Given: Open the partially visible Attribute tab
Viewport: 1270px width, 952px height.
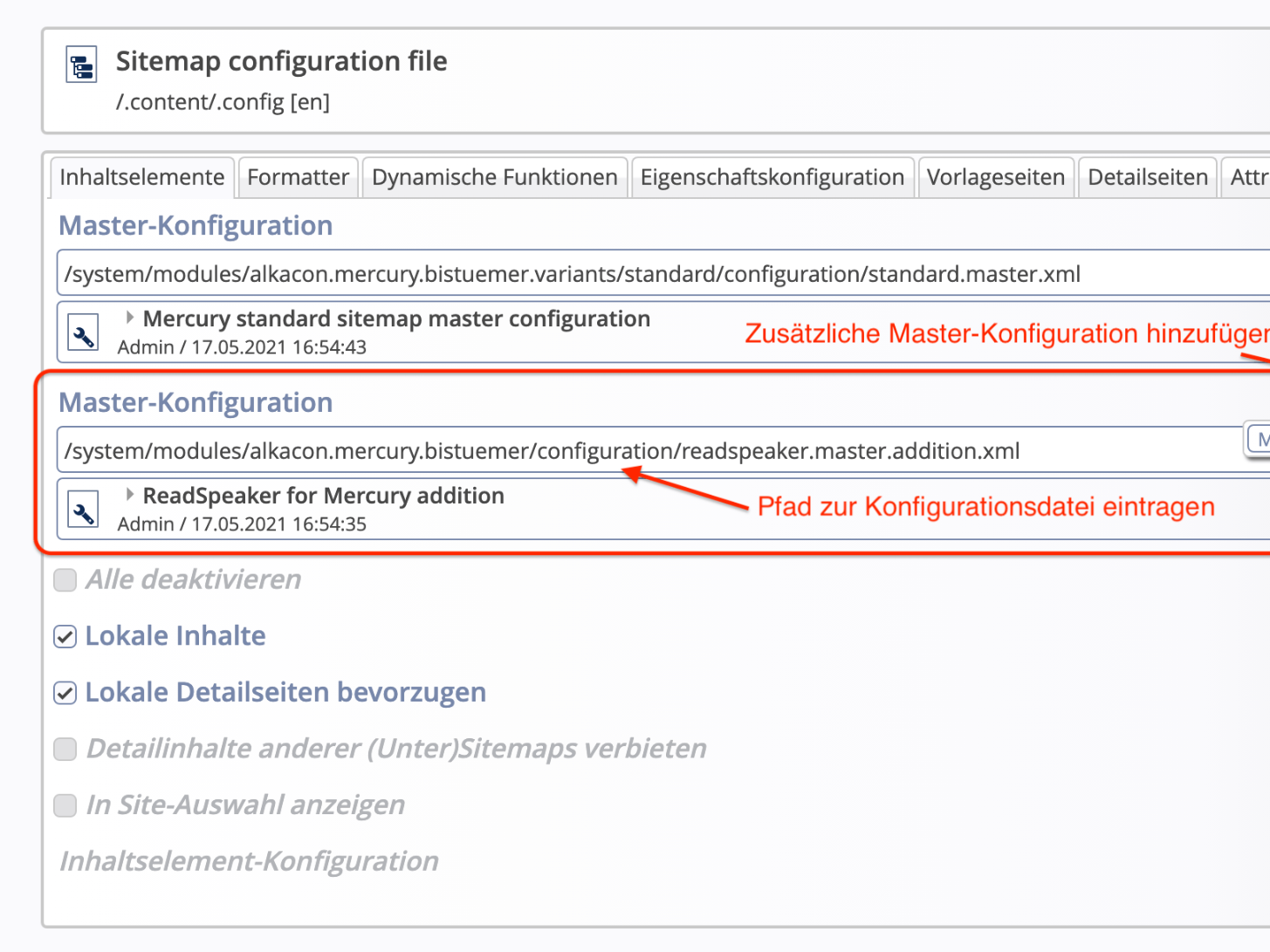Looking at the screenshot, I should [x=1250, y=176].
